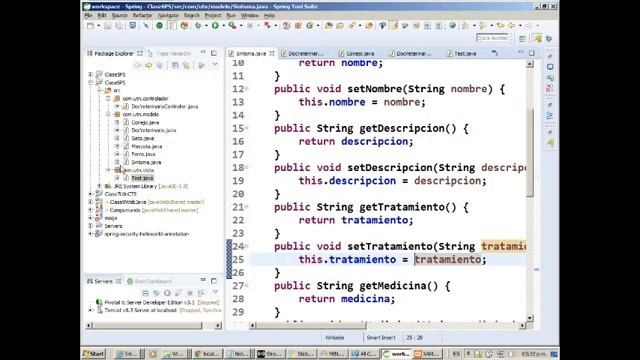Click the New file toolbar icon
The height and width of the screenshot is (360, 640).
pyautogui.click(x=91, y=26)
